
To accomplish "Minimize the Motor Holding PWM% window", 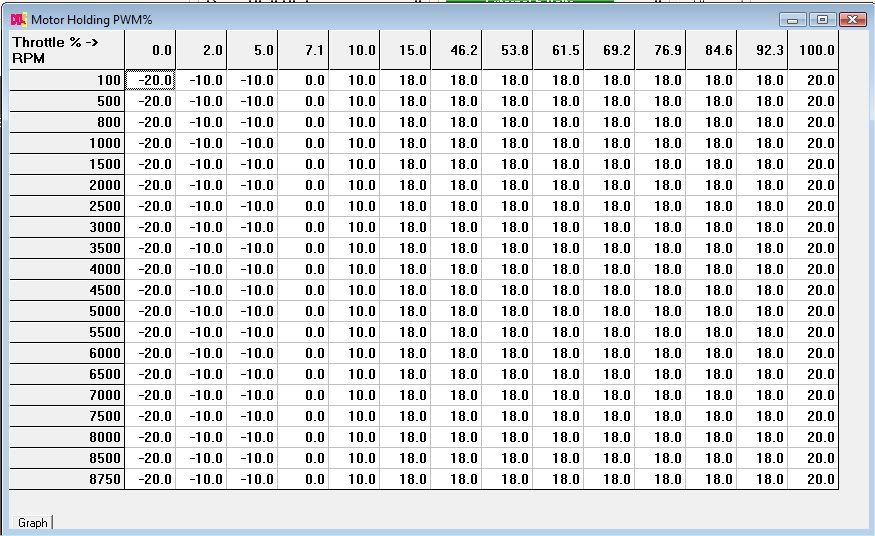I will click(x=796, y=19).
